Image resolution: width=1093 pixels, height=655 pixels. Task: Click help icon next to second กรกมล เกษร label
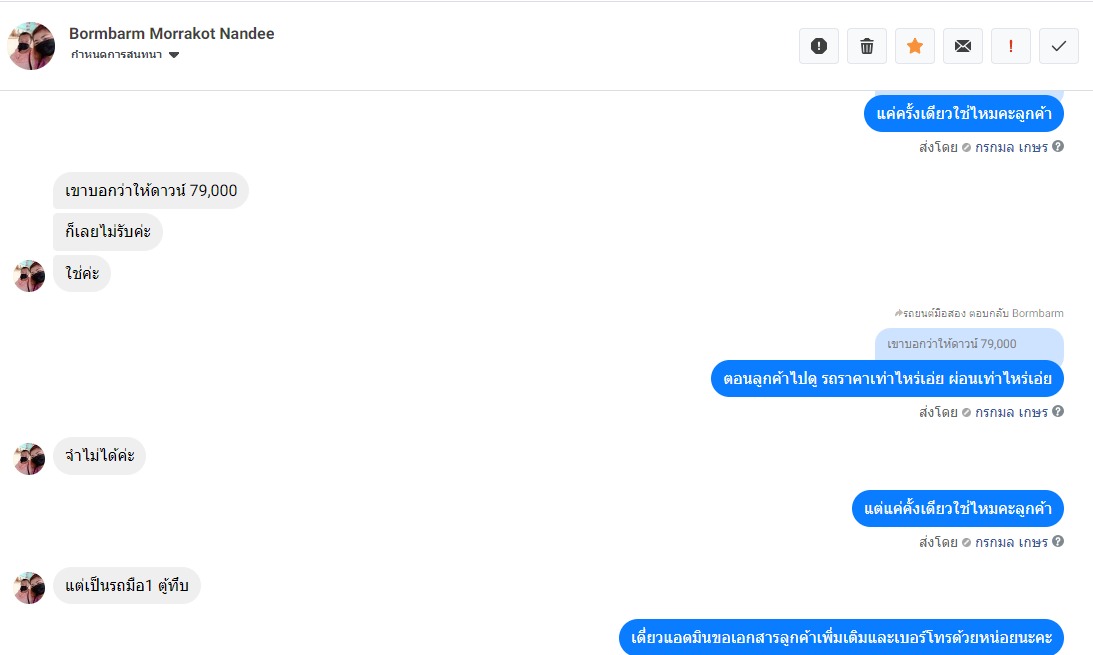(x=1058, y=411)
